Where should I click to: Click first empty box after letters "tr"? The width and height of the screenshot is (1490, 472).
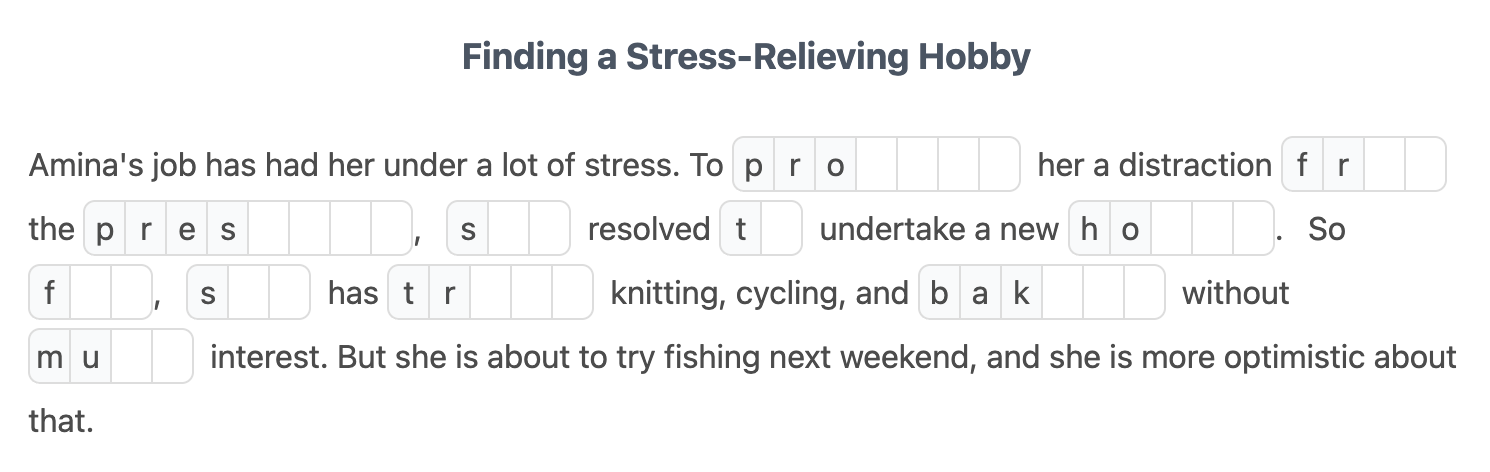[x=490, y=293]
